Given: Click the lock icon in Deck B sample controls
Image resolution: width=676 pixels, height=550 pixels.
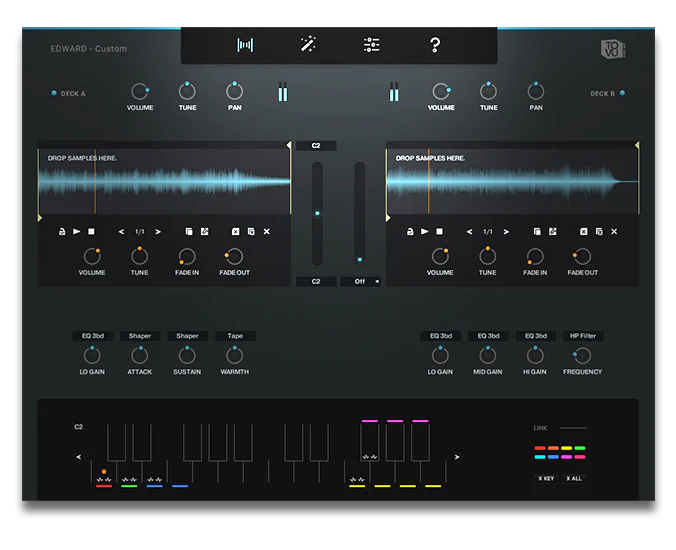Looking at the screenshot, I should point(410,231).
